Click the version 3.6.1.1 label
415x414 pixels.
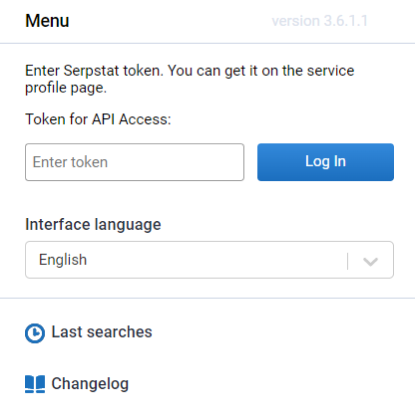click(320, 21)
